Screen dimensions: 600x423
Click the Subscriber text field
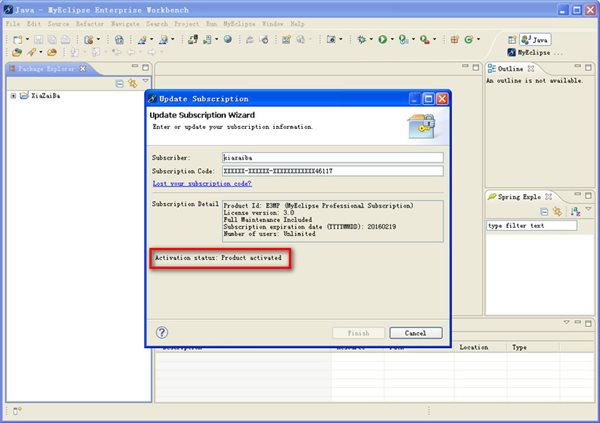(x=333, y=158)
